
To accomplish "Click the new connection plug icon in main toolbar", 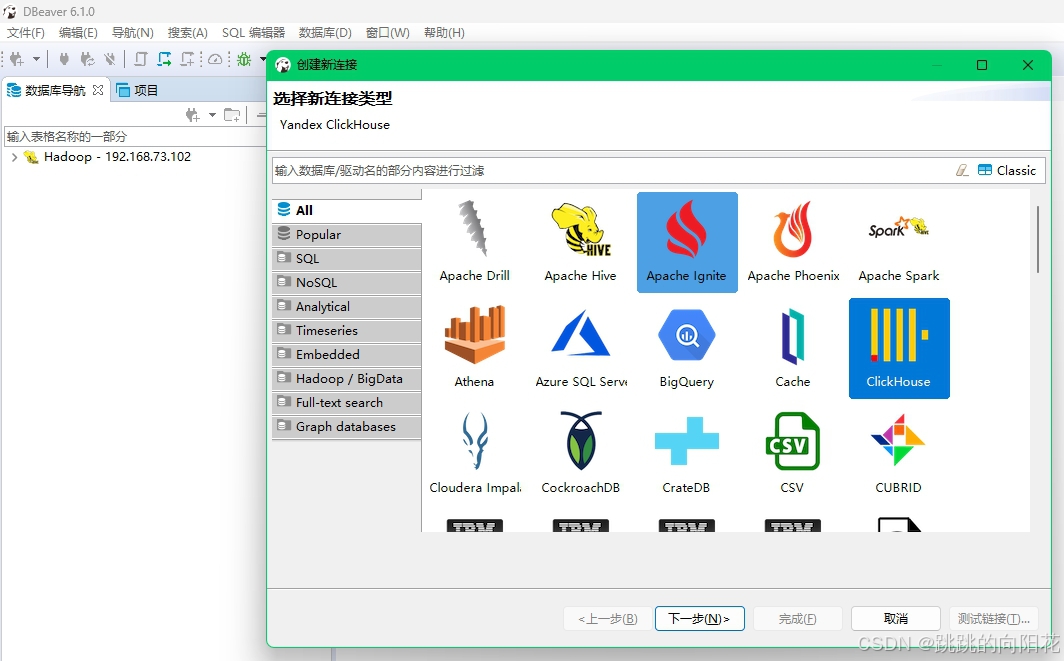I will click(17, 60).
